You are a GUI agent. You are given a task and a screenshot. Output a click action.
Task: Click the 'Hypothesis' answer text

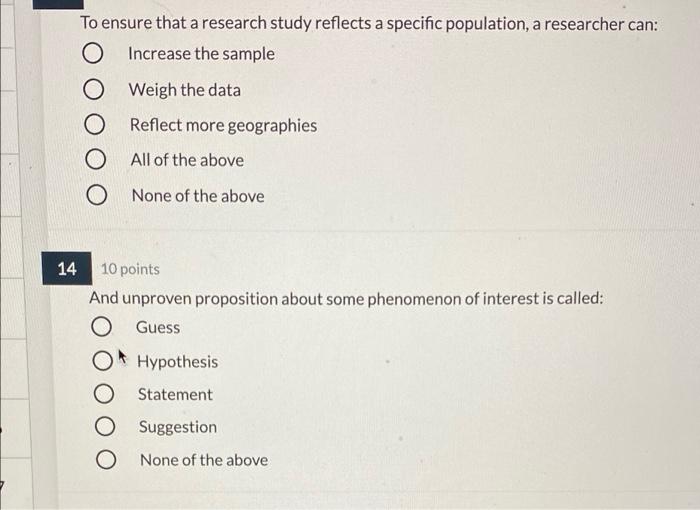(x=177, y=362)
